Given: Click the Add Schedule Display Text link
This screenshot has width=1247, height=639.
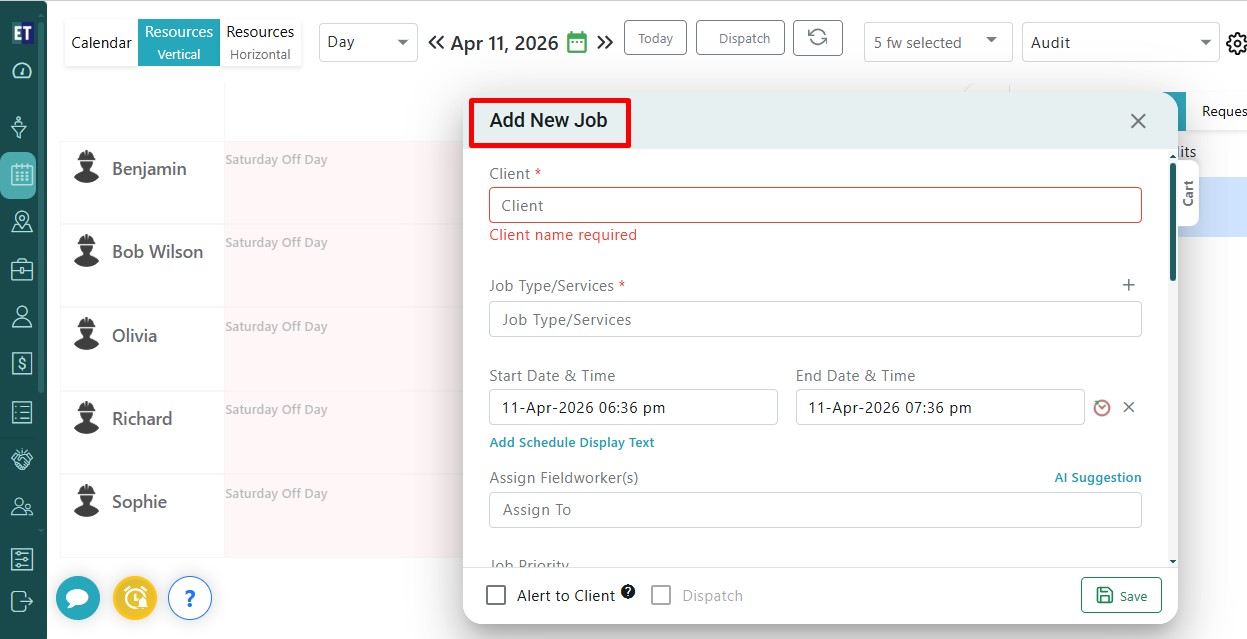Looking at the screenshot, I should (x=572, y=442).
